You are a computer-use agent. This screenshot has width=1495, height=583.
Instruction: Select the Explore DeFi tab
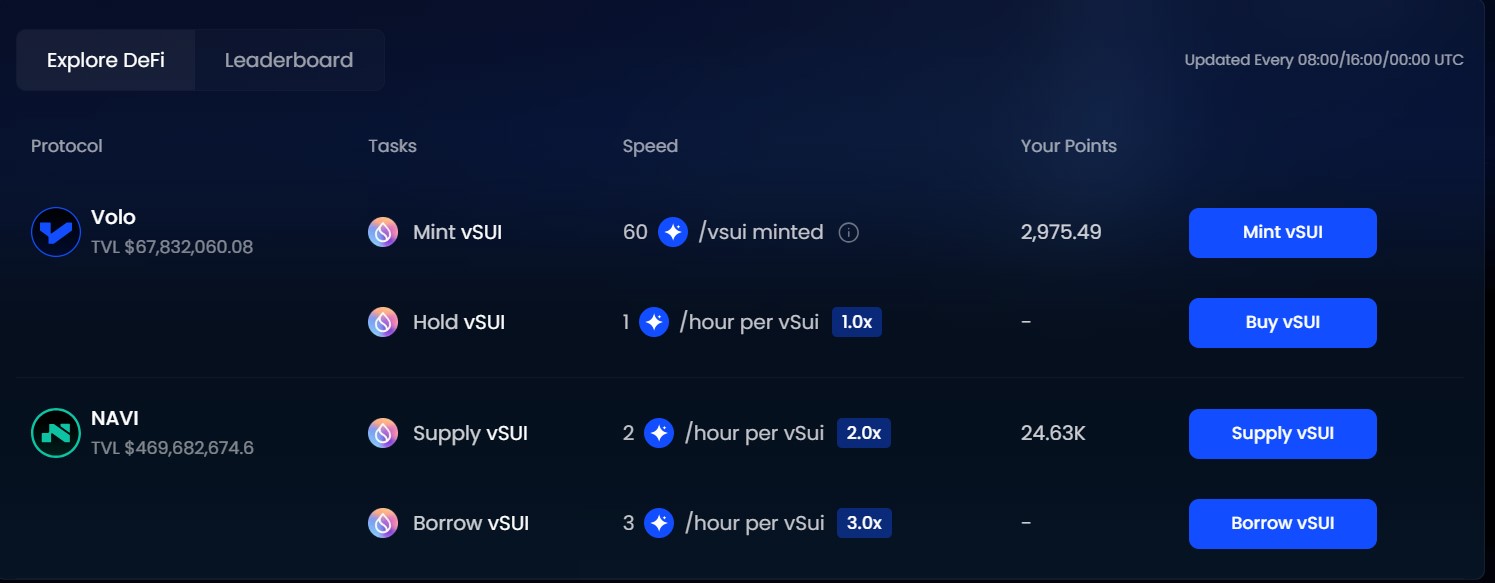tap(106, 60)
